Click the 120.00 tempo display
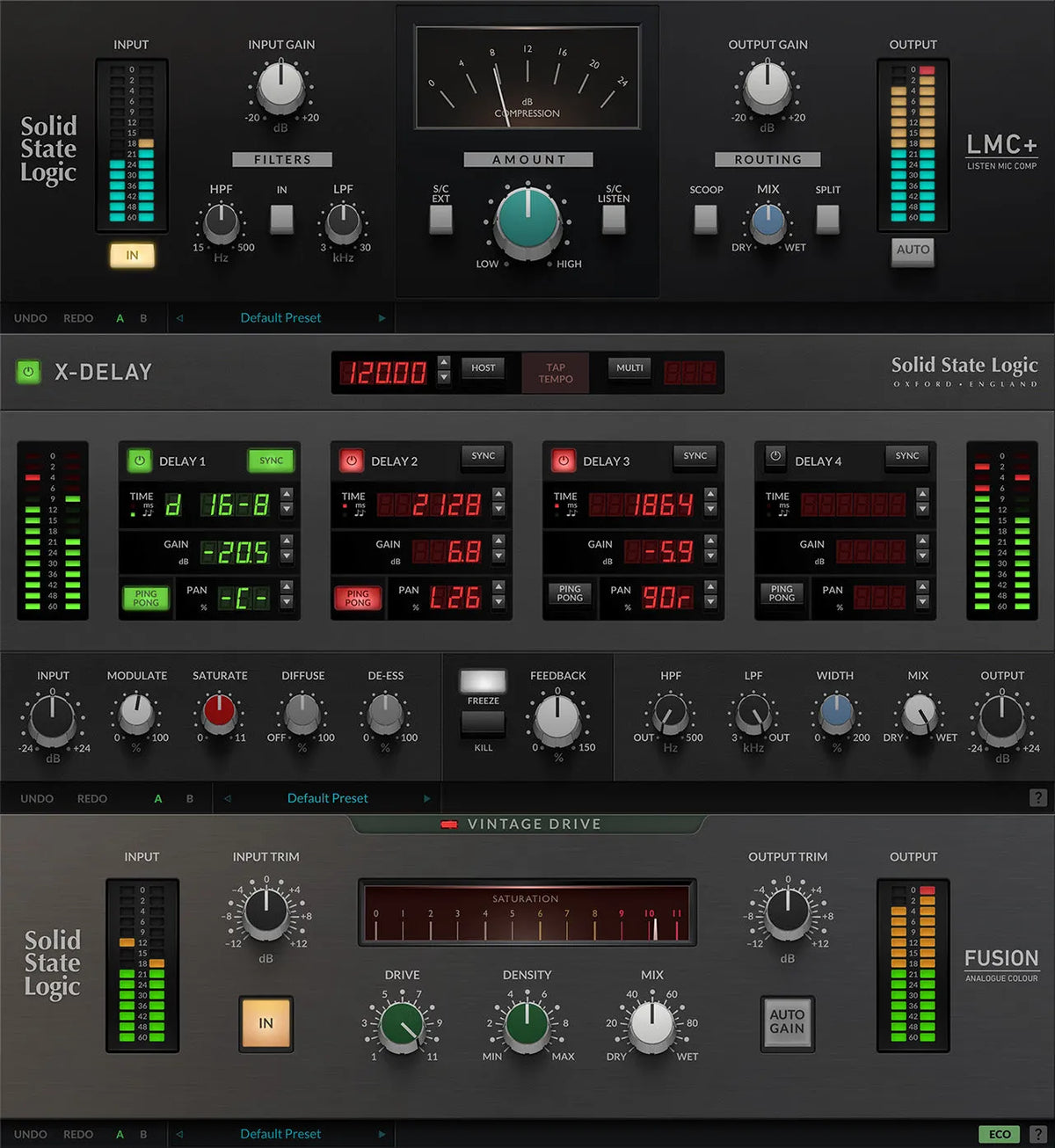Viewport: 1055px width, 1148px height. coord(384,372)
